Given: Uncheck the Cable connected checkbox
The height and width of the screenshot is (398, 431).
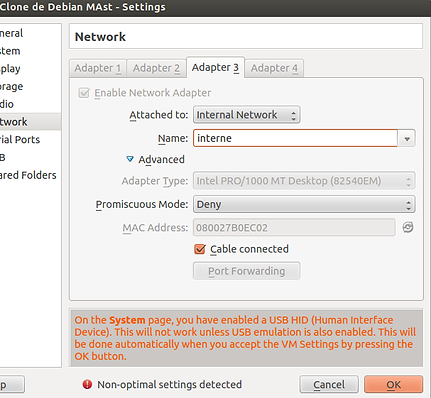Looking at the screenshot, I should [200, 249].
